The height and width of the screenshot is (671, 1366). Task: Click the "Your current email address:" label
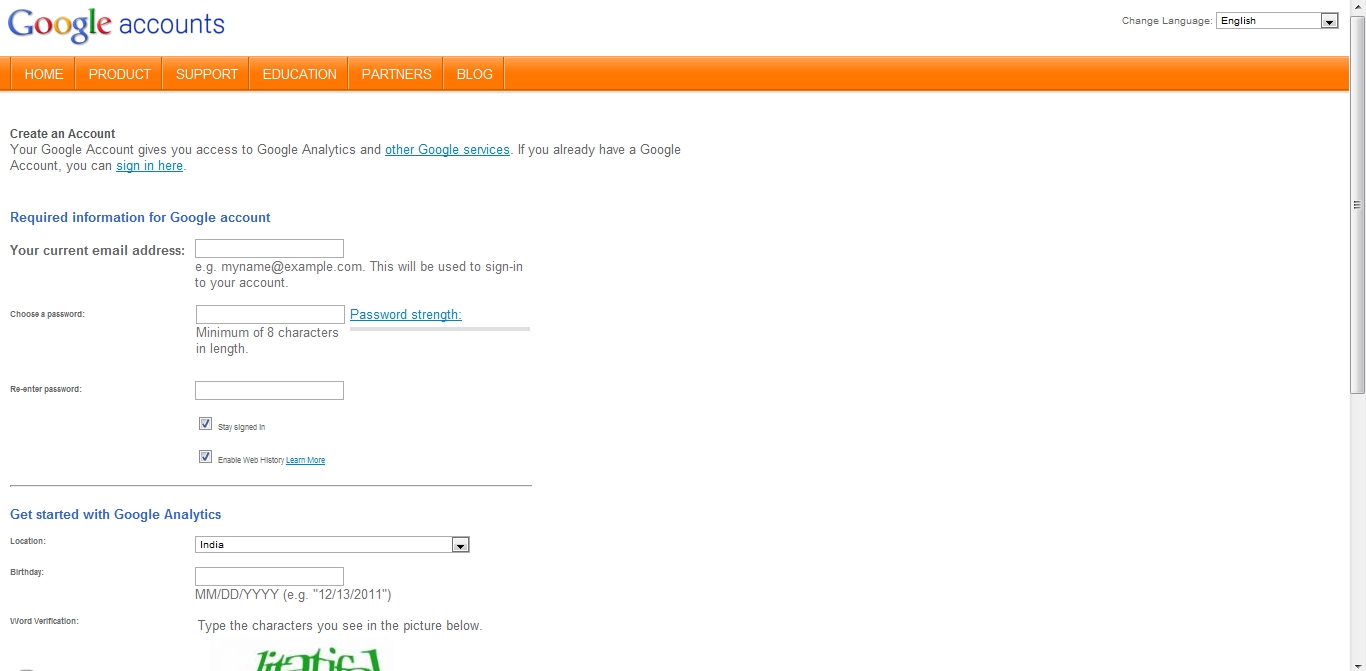coord(97,251)
